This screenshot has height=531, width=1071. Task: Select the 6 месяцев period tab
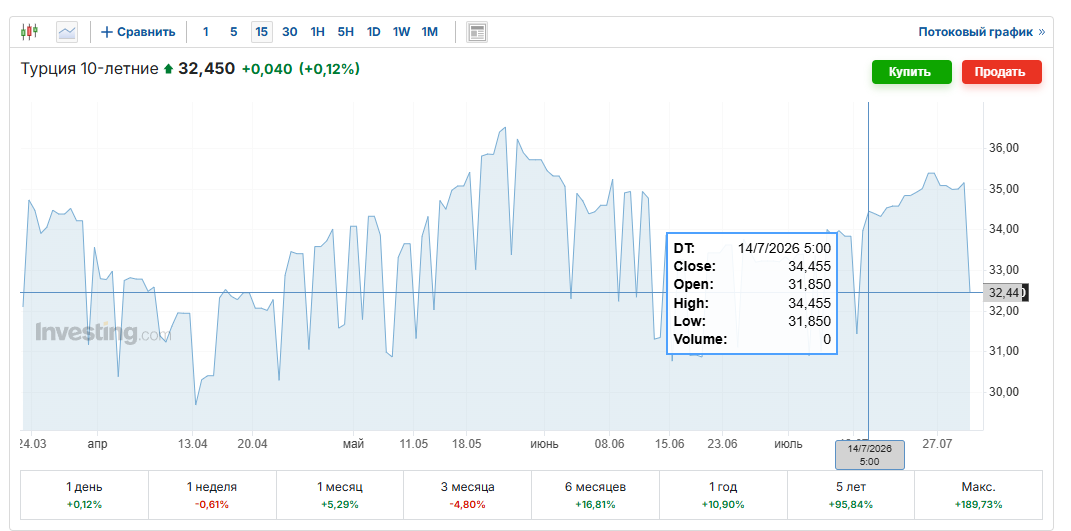[x=595, y=495]
